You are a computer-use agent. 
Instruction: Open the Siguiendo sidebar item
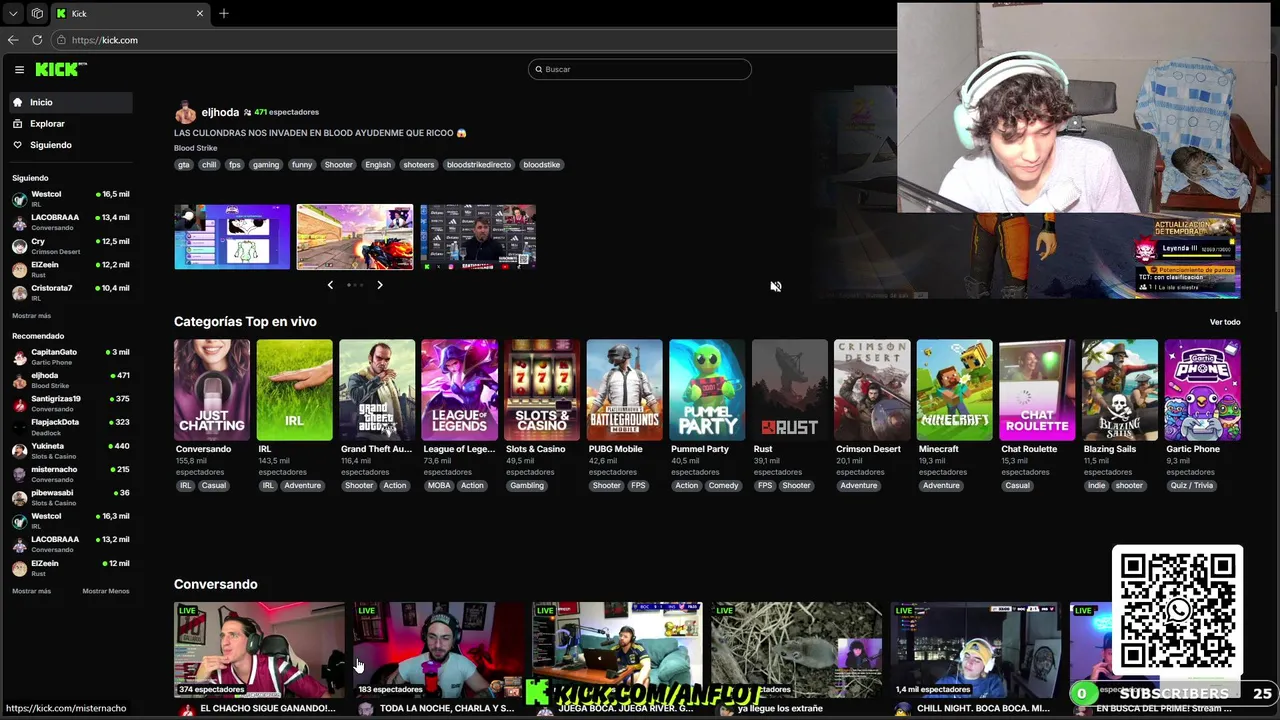(x=70, y=145)
